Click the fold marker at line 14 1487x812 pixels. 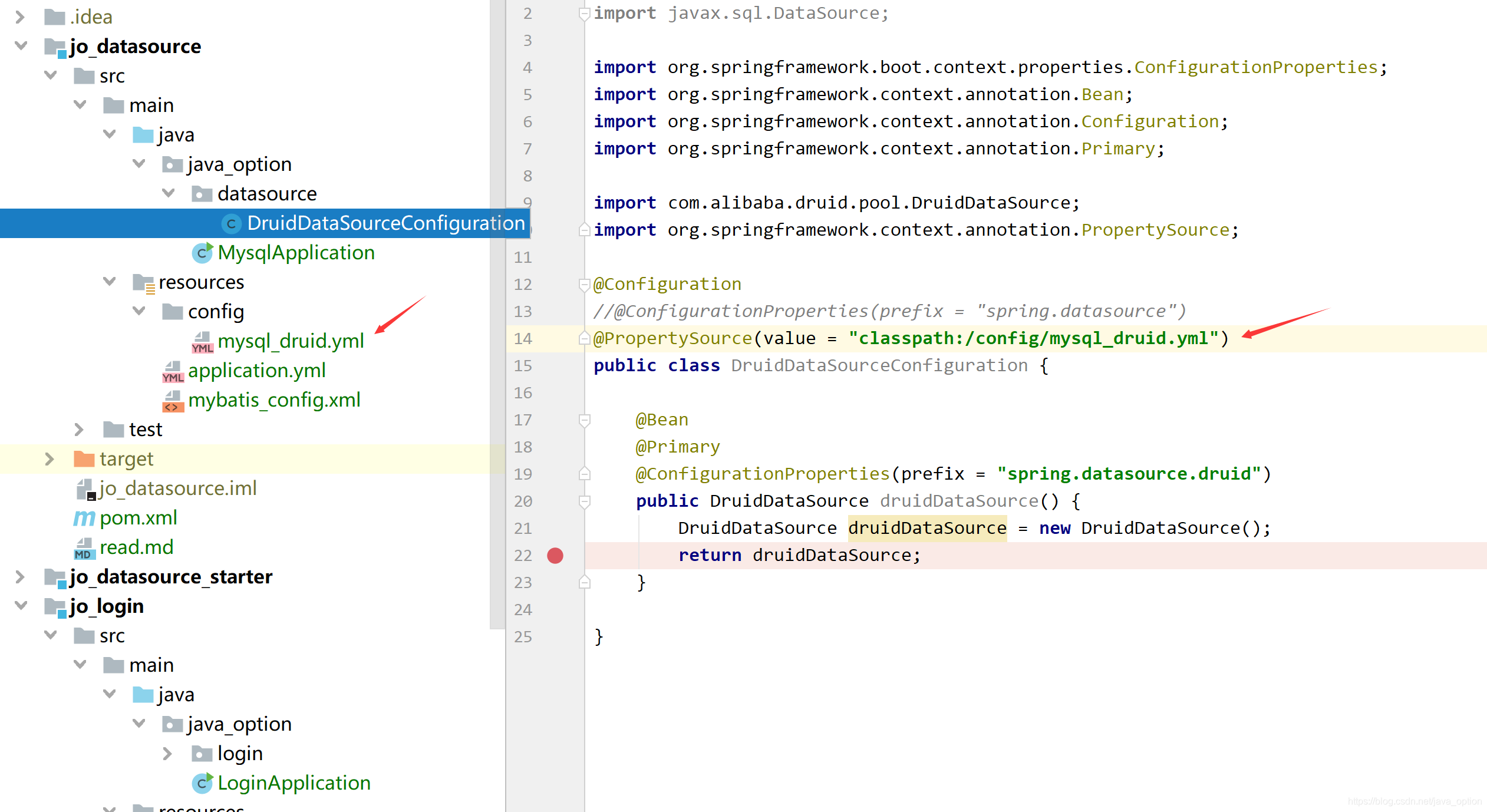tap(585, 338)
